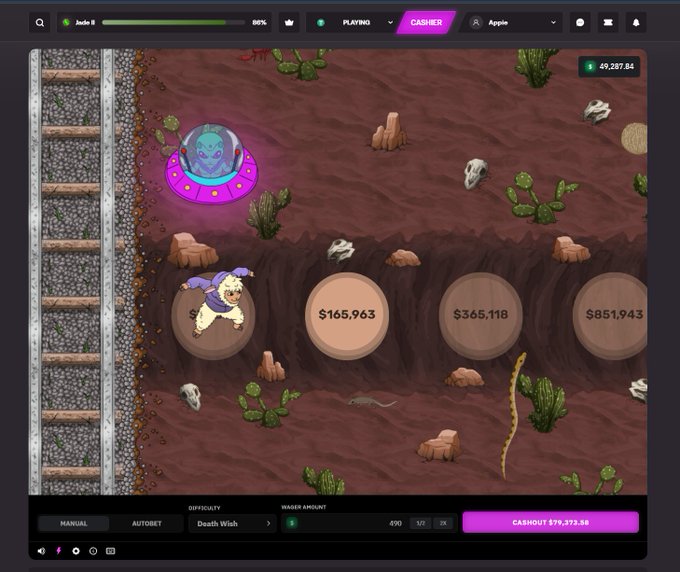Viewport: 680px width, 572px height.
Task: Click the difficulty chevron arrow
Action: click(268, 523)
